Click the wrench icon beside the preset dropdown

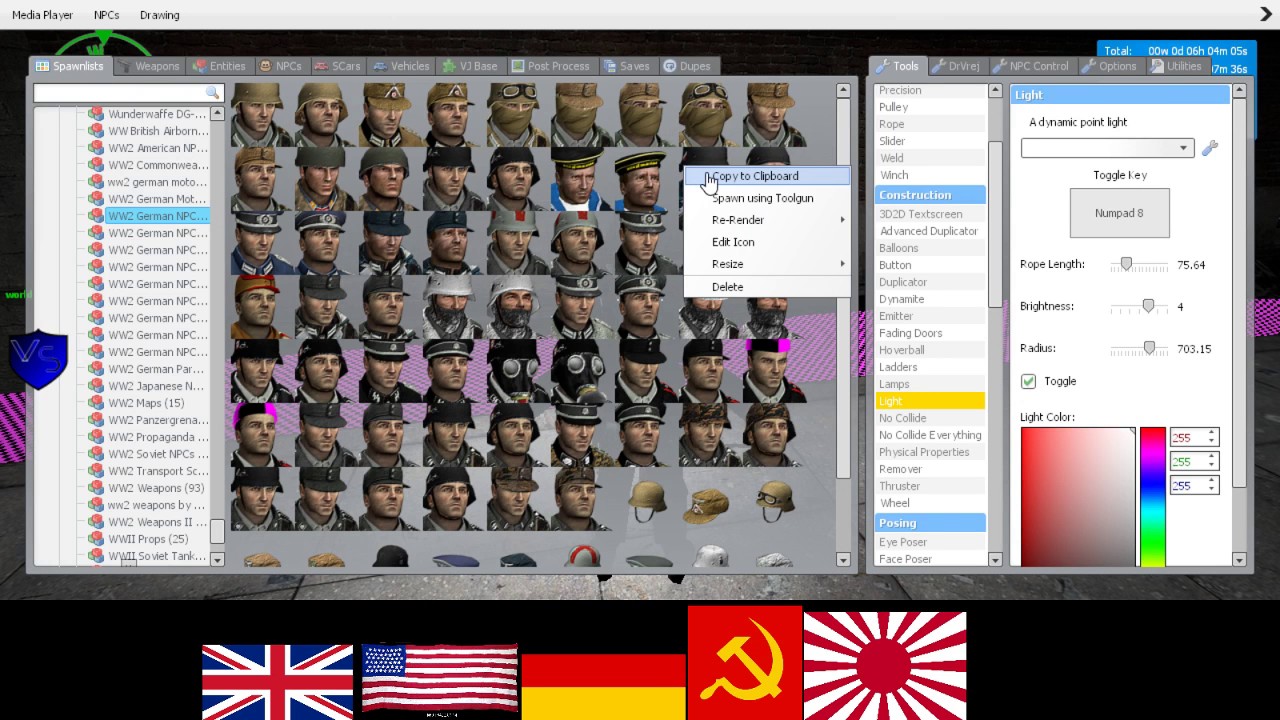click(1210, 148)
